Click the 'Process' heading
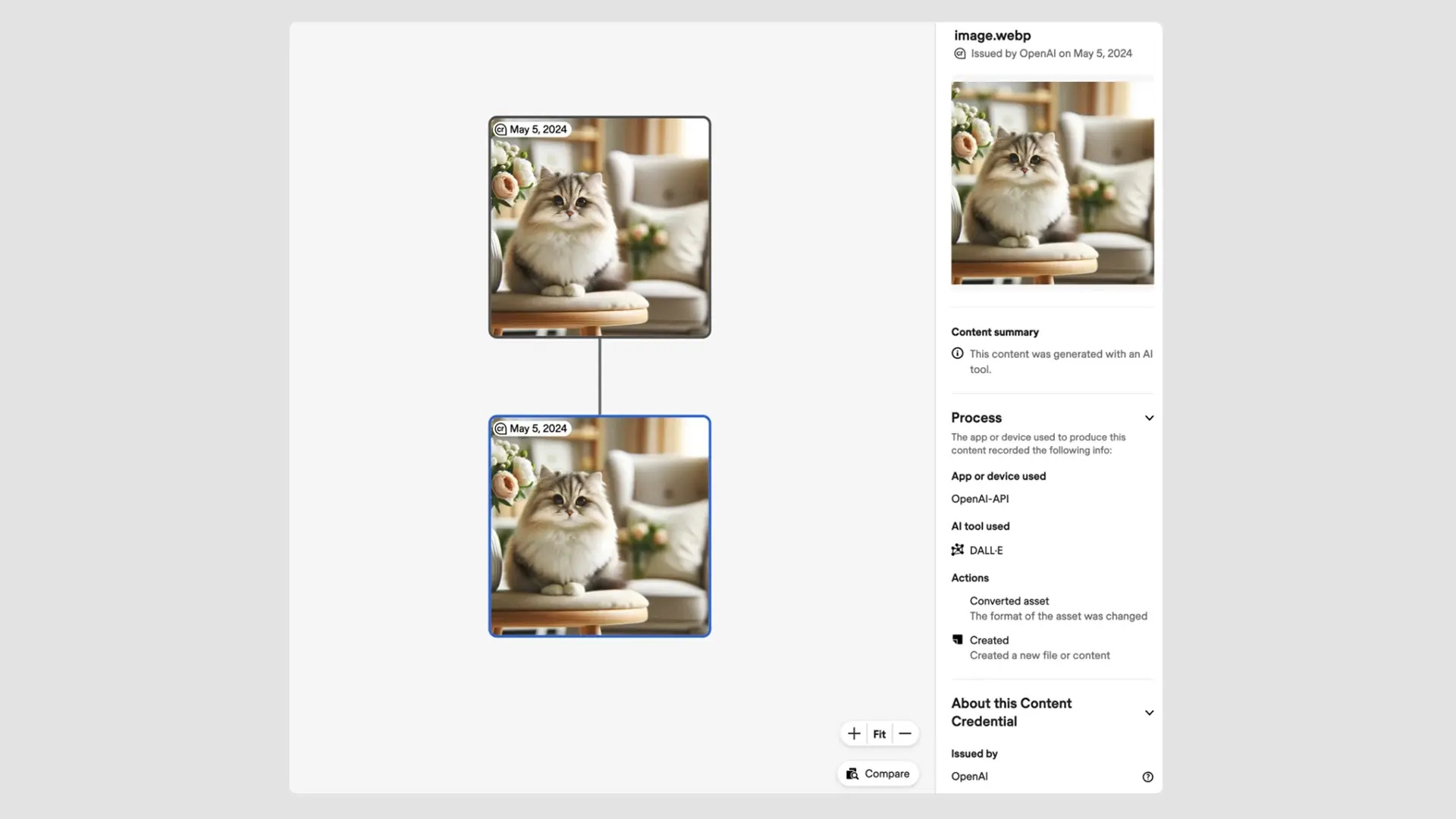This screenshot has width=1456, height=819. click(976, 418)
